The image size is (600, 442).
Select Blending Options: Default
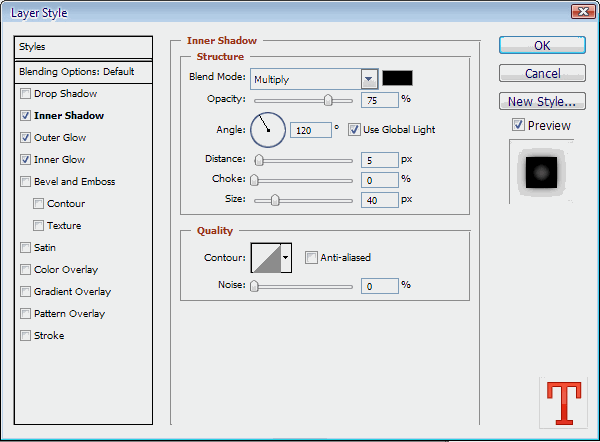click(83, 72)
